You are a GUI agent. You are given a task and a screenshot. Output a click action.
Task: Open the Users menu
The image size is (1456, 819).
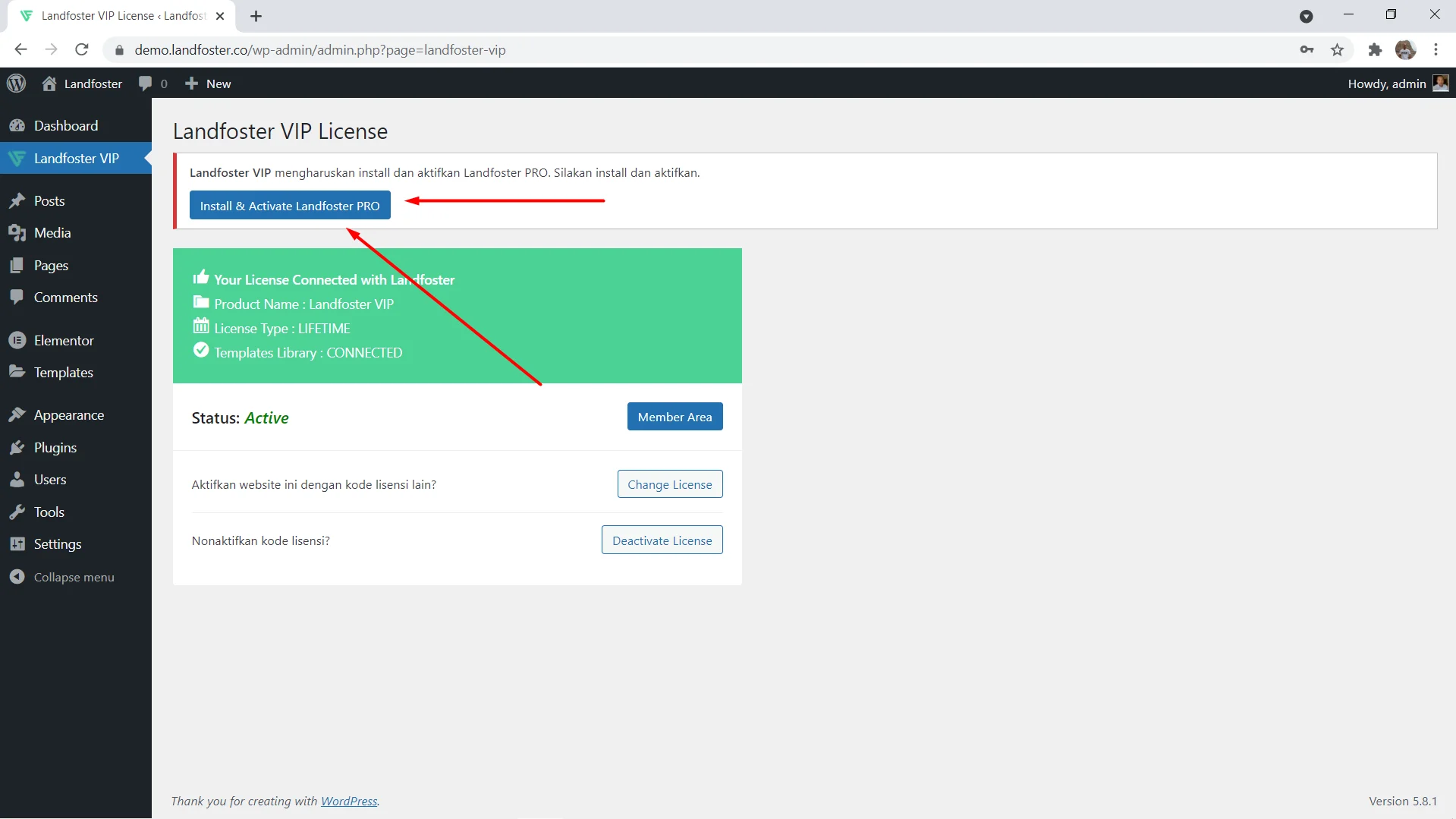click(76, 480)
